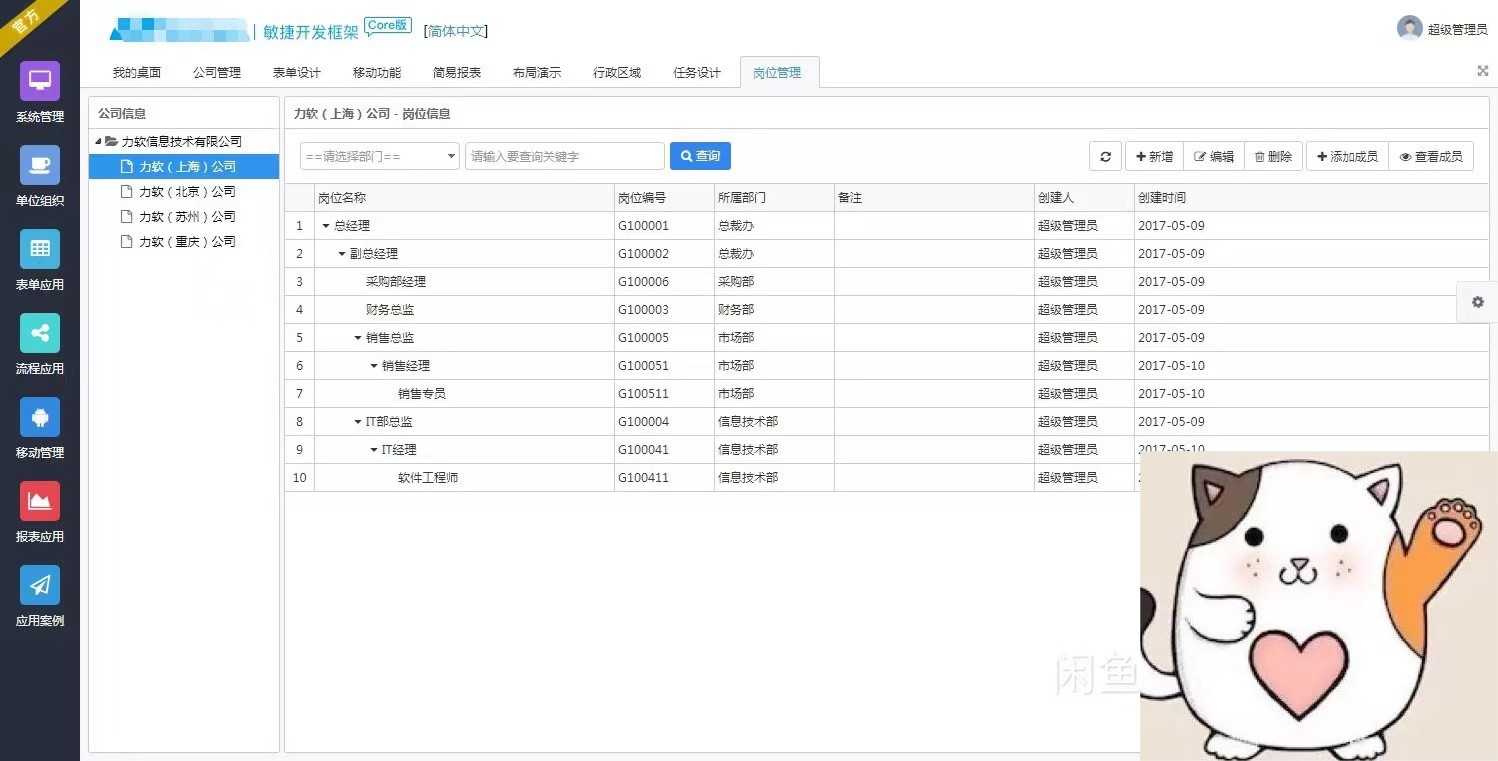Click 备注 column header
This screenshot has width=1498, height=761.
(x=934, y=198)
